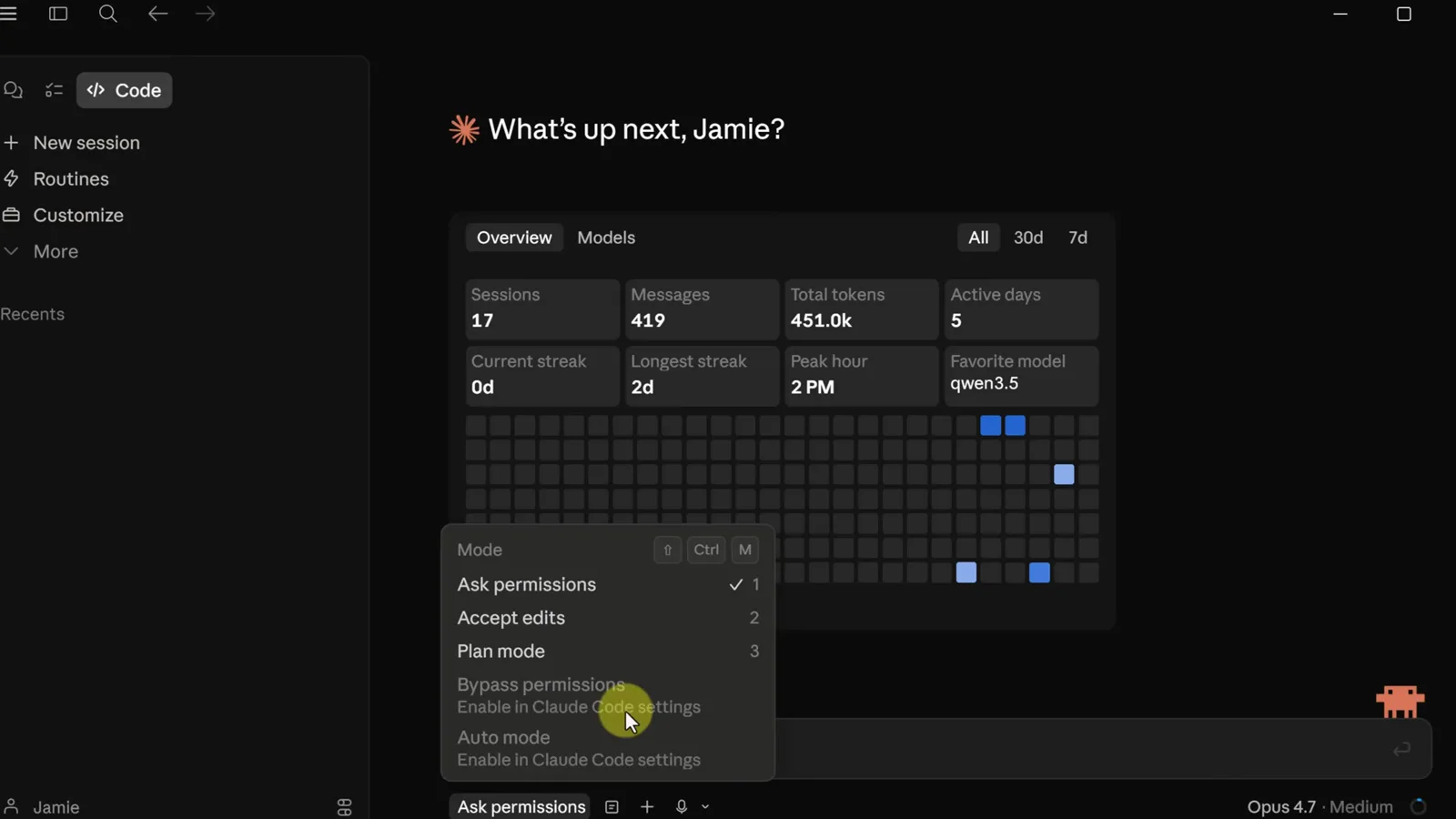
Task: Click the plus attach icon below input
Action: 647,807
